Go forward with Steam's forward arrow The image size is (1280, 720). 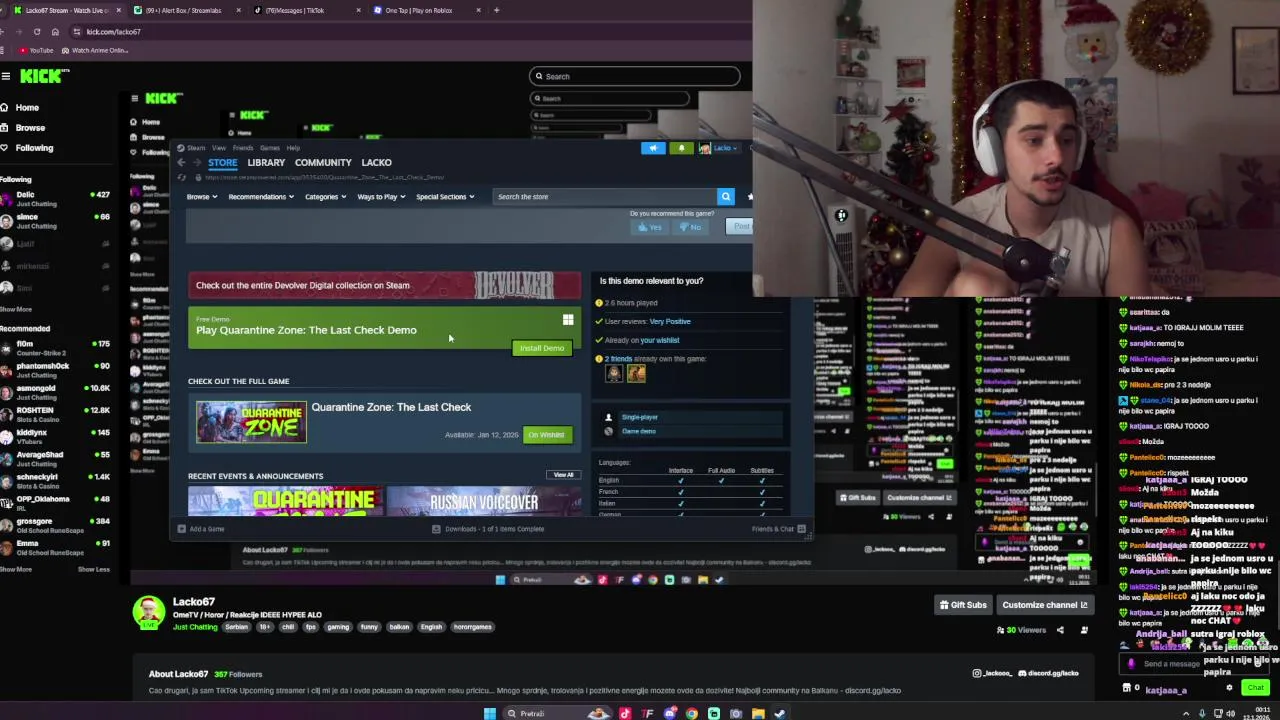tap(197, 162)
